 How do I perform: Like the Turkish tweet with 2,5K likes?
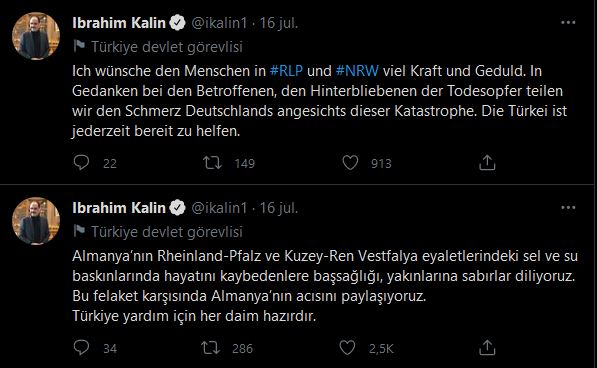(x=347, y=348)
